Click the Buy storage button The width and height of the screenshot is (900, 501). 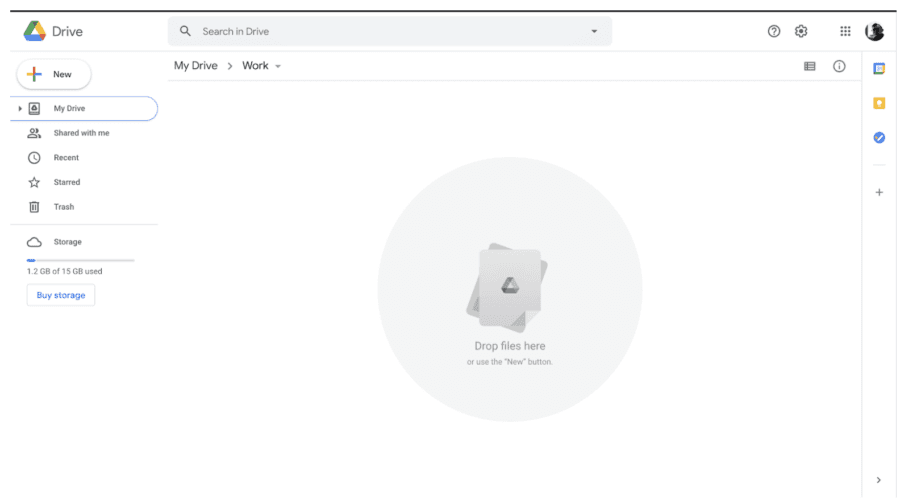61,295
